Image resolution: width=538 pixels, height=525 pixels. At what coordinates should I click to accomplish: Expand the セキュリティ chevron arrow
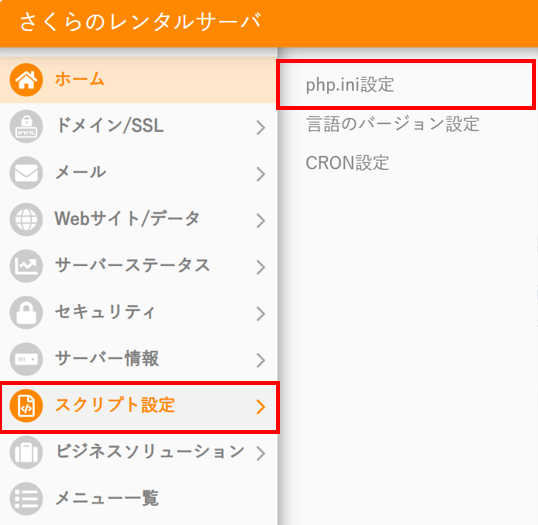click(261, 314)
